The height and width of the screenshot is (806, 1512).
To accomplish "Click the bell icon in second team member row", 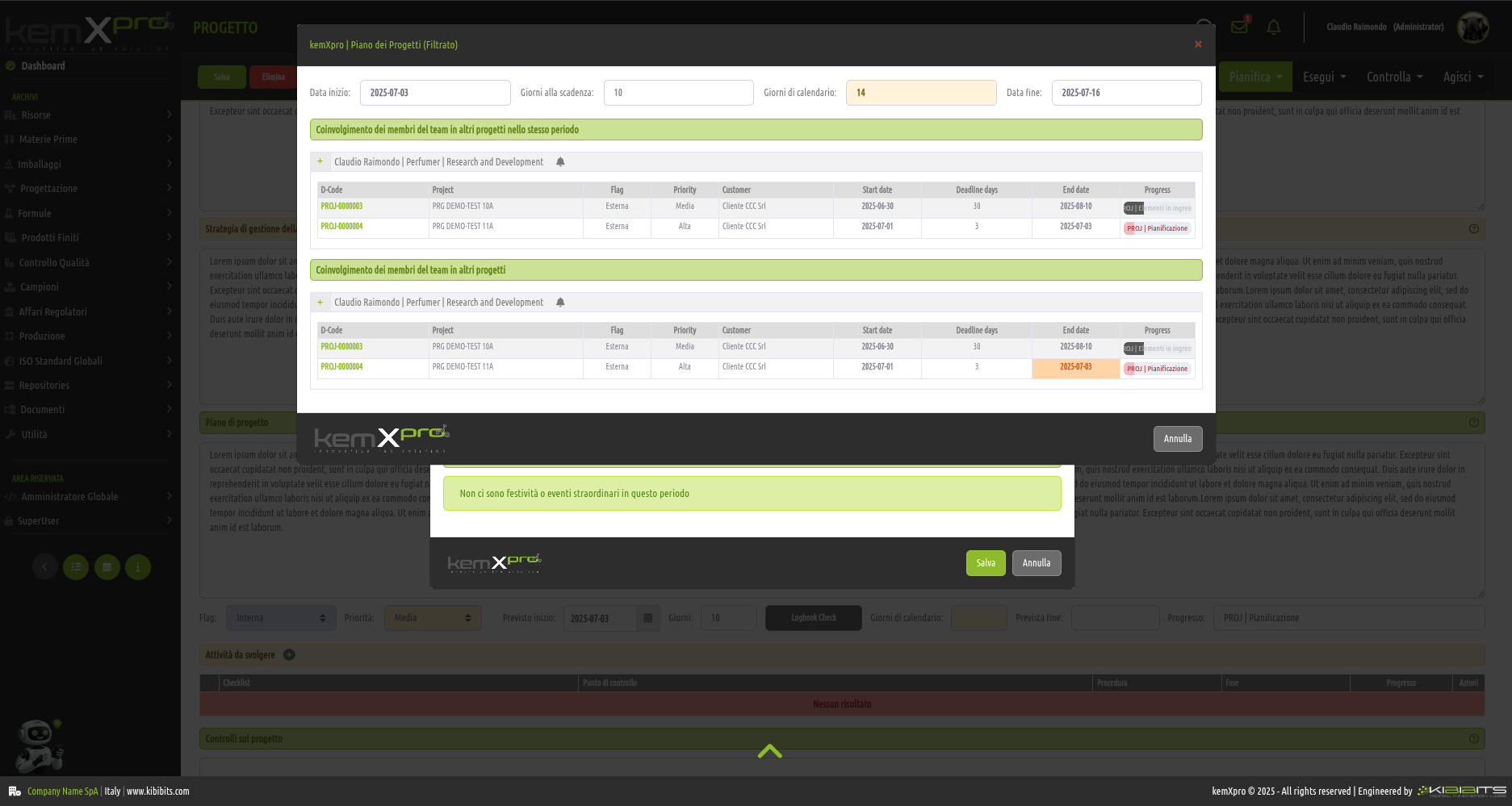I will [x=560, y=303].
